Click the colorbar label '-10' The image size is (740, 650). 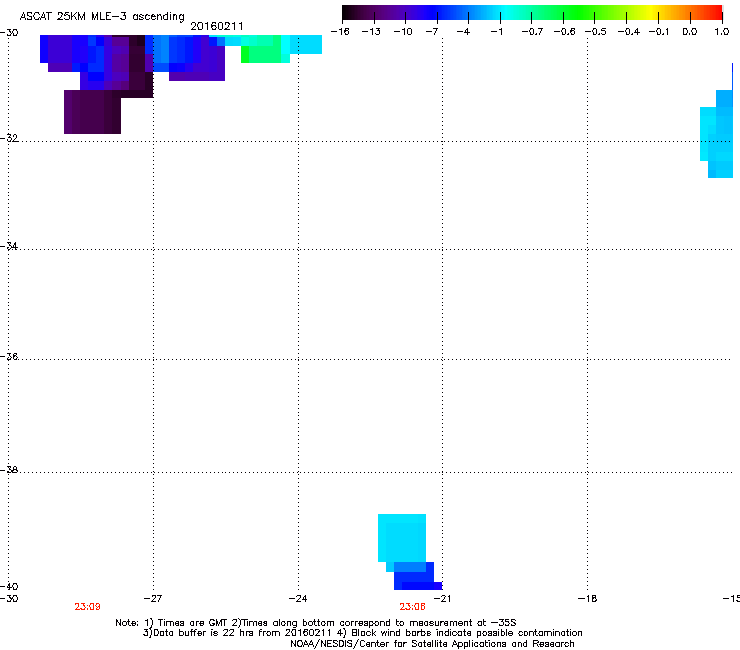(403, 32)
